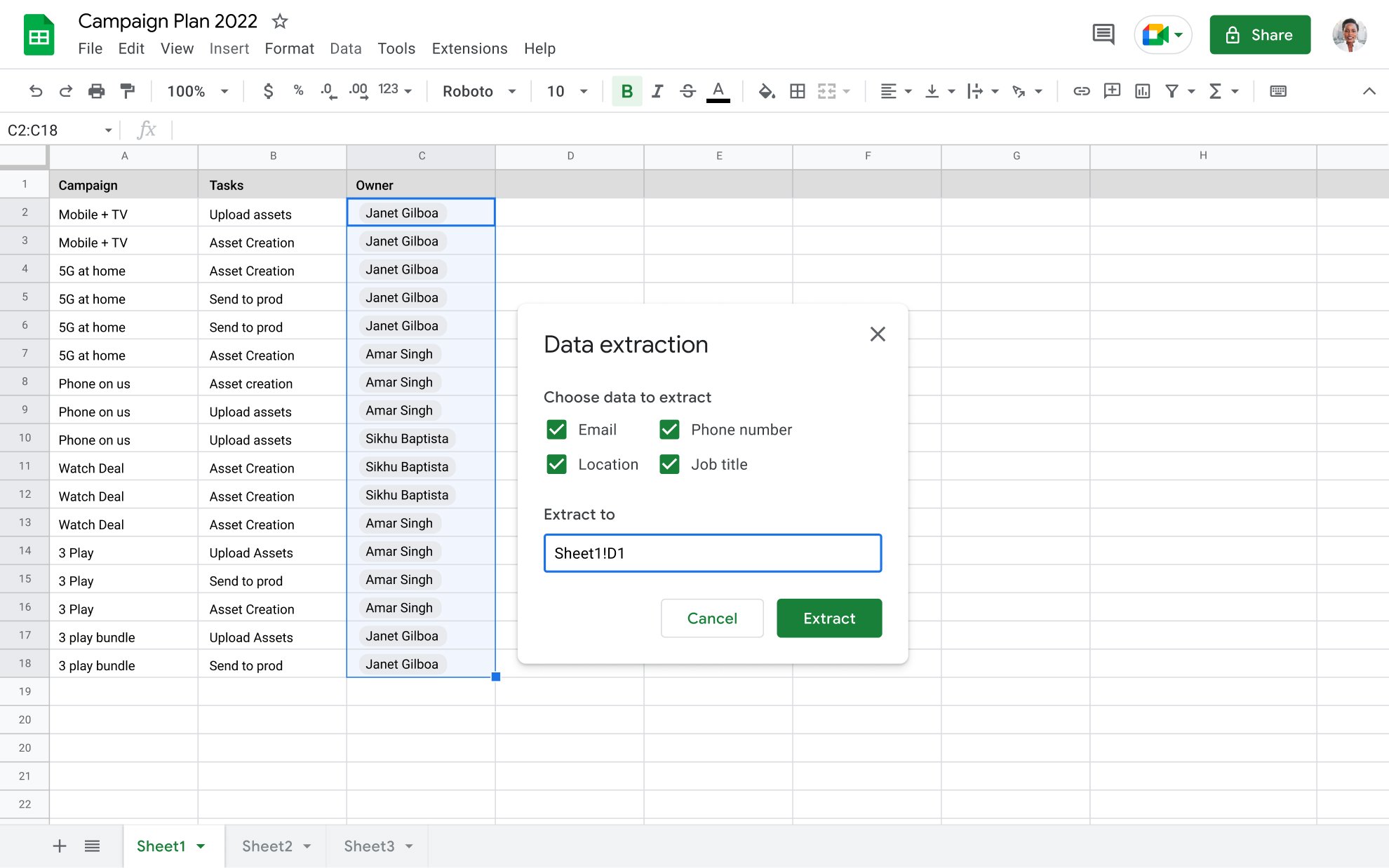Screen dimensions: 1389x868
Task: Open the account profile picture
Action: point(1350,34)
